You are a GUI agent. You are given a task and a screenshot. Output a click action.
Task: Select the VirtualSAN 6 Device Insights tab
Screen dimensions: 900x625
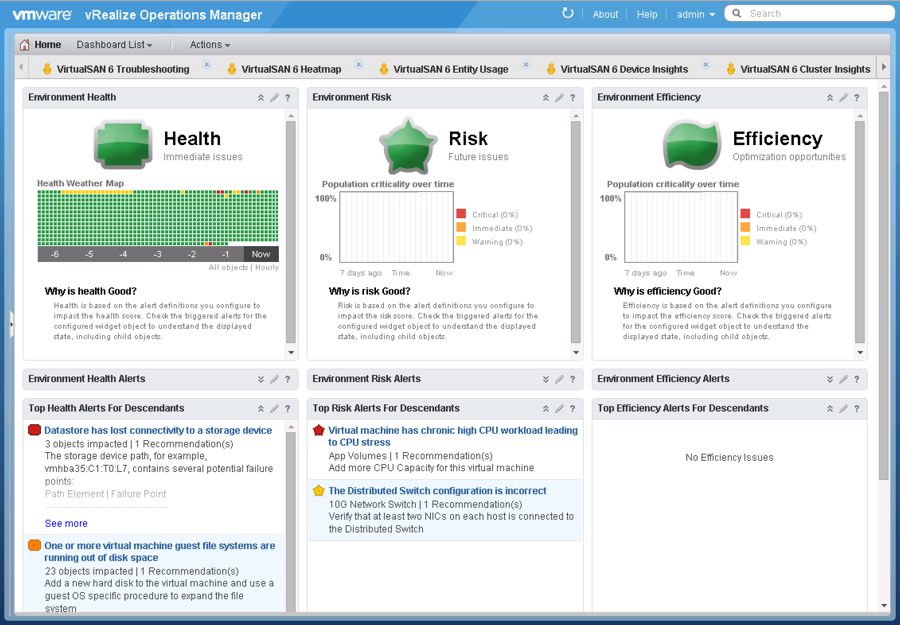tap(624, 69)
